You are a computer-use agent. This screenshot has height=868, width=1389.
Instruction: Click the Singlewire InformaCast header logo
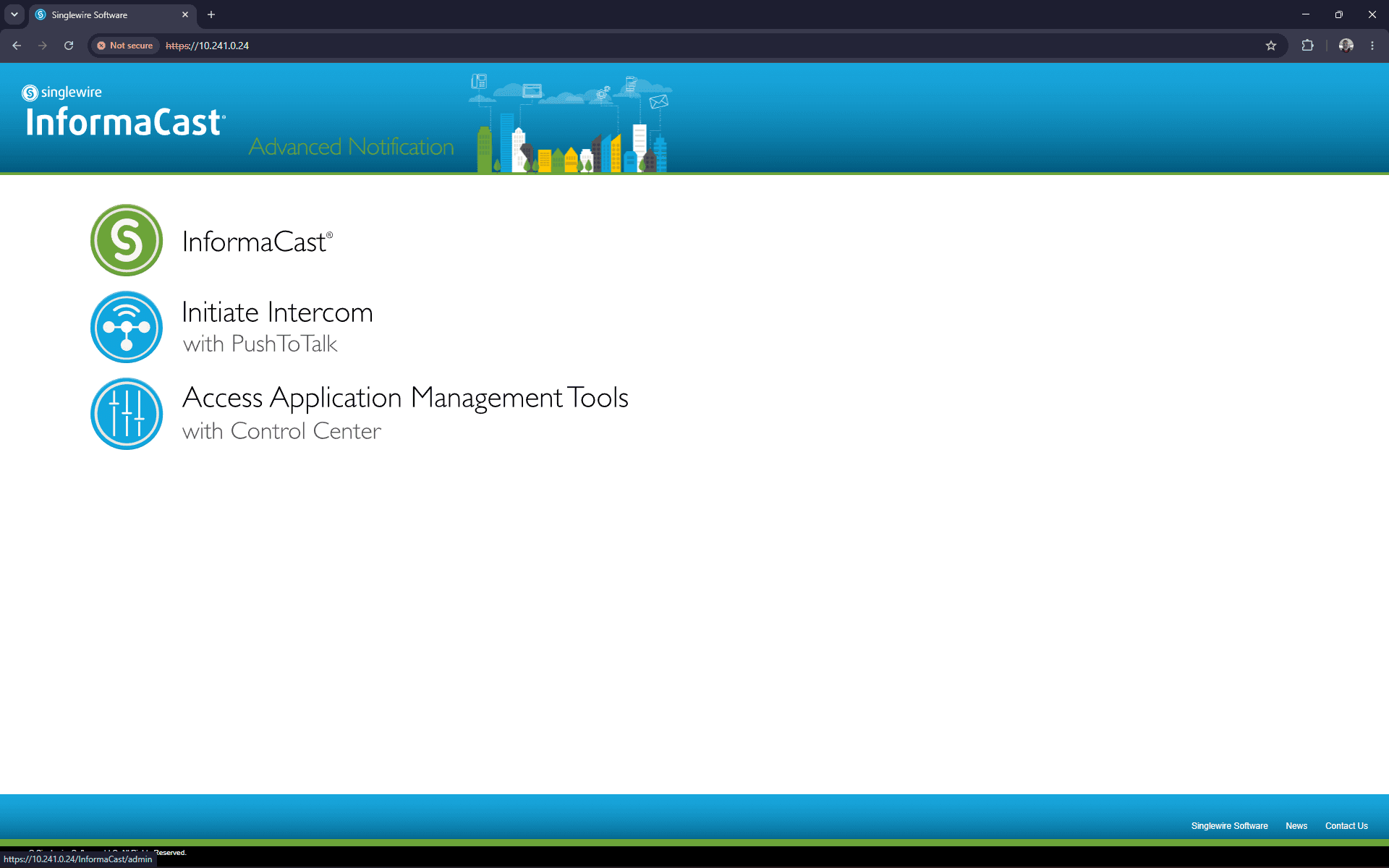(124, 112)
